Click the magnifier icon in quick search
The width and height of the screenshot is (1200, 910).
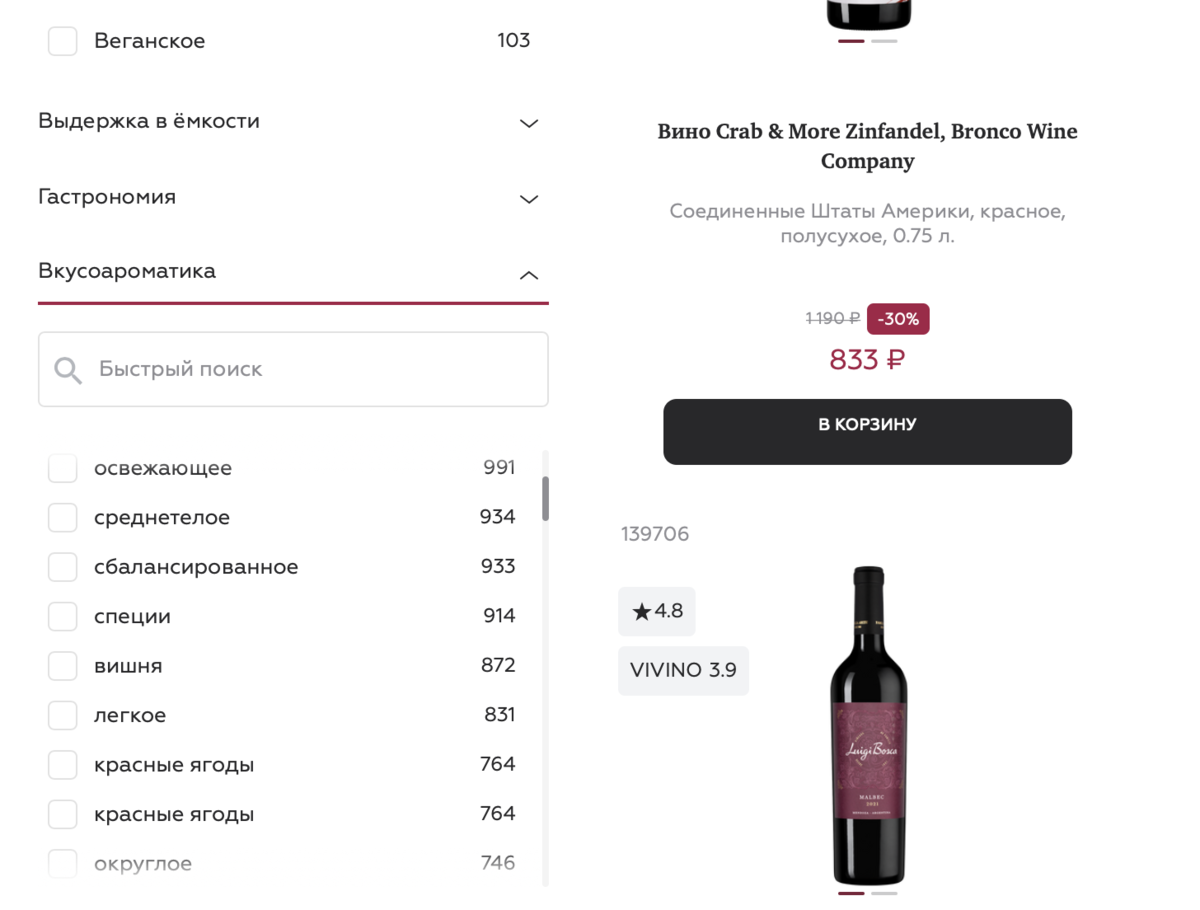pyautogui.click(x=68, y=371)
